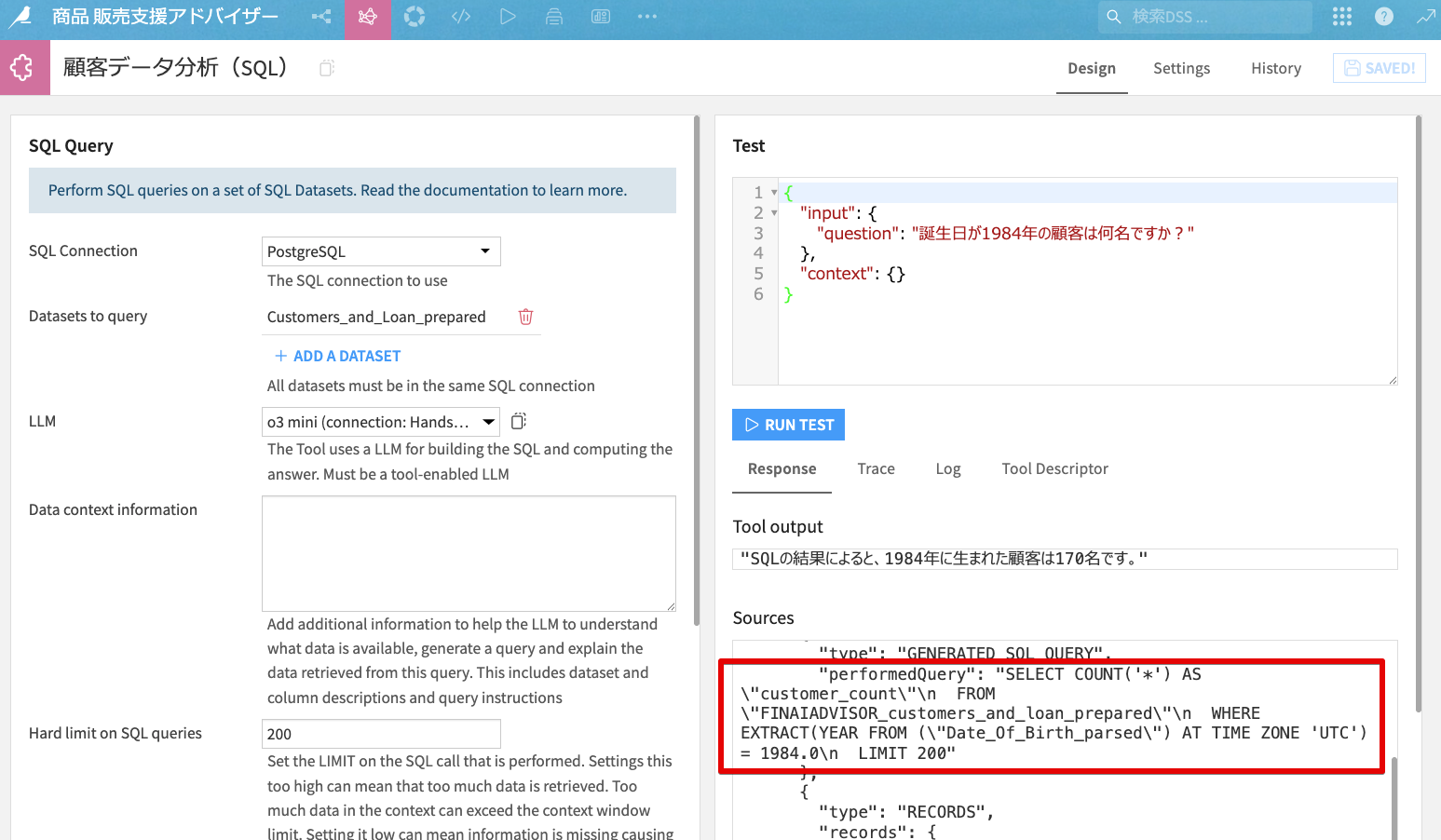Click the RUN TEST button
Viewport: 1441px width, 840px height.
click(788, 425)
